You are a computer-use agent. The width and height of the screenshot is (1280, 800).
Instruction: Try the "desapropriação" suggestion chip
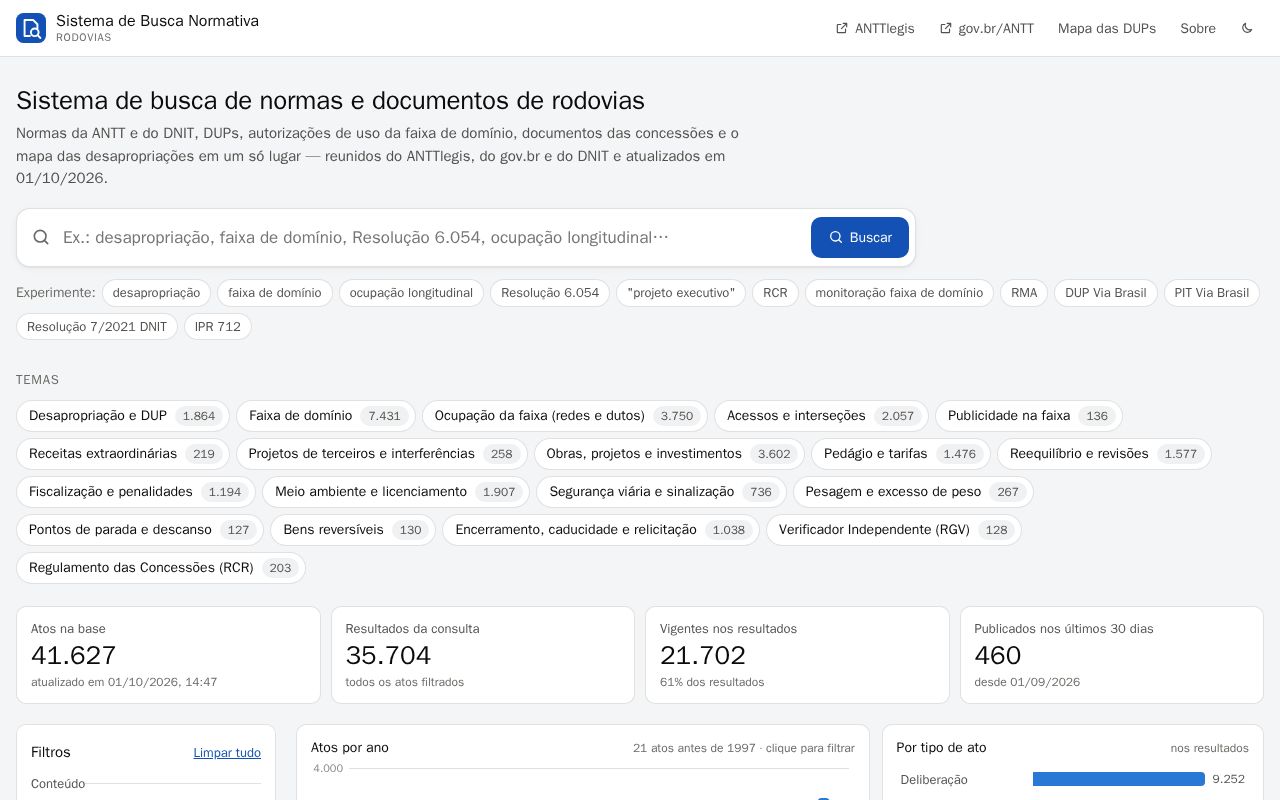click(156, 293)
